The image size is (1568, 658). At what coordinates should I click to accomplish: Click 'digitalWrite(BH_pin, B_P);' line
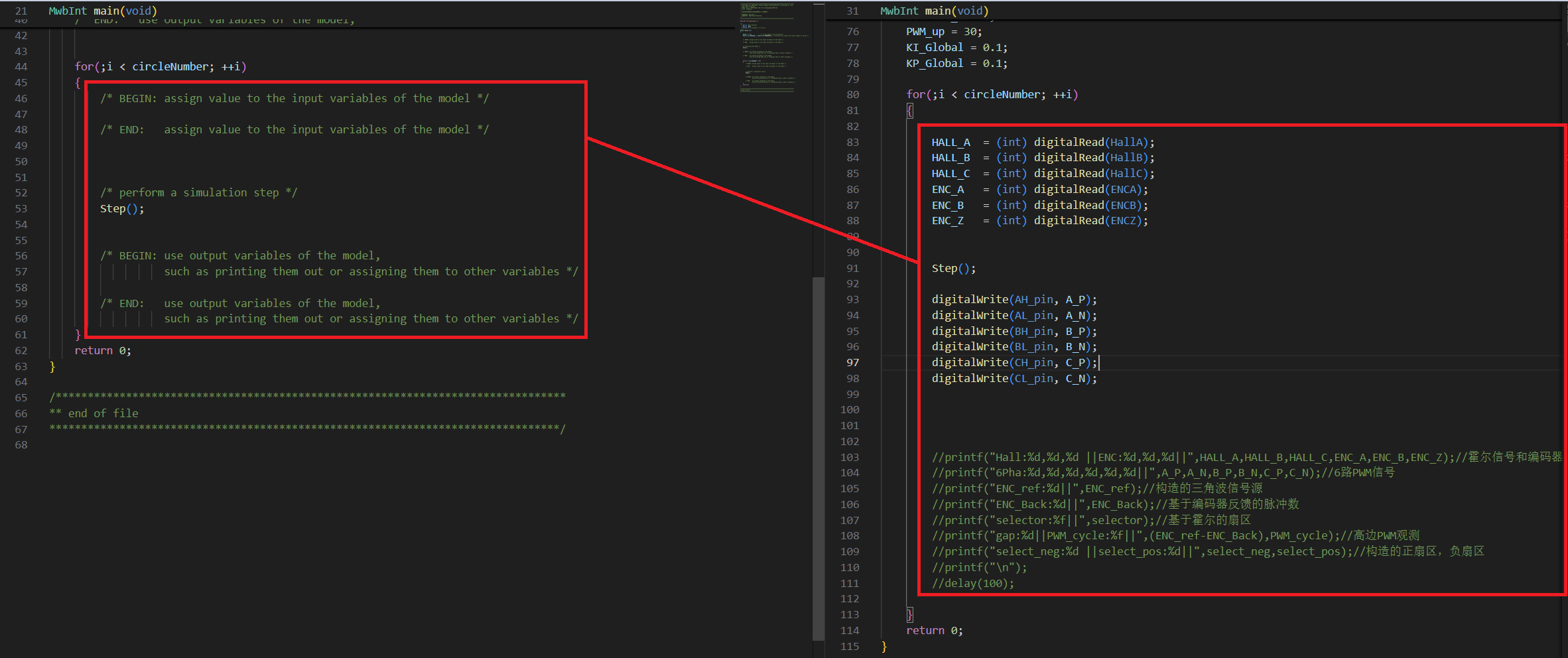[x=1014, y=331]
